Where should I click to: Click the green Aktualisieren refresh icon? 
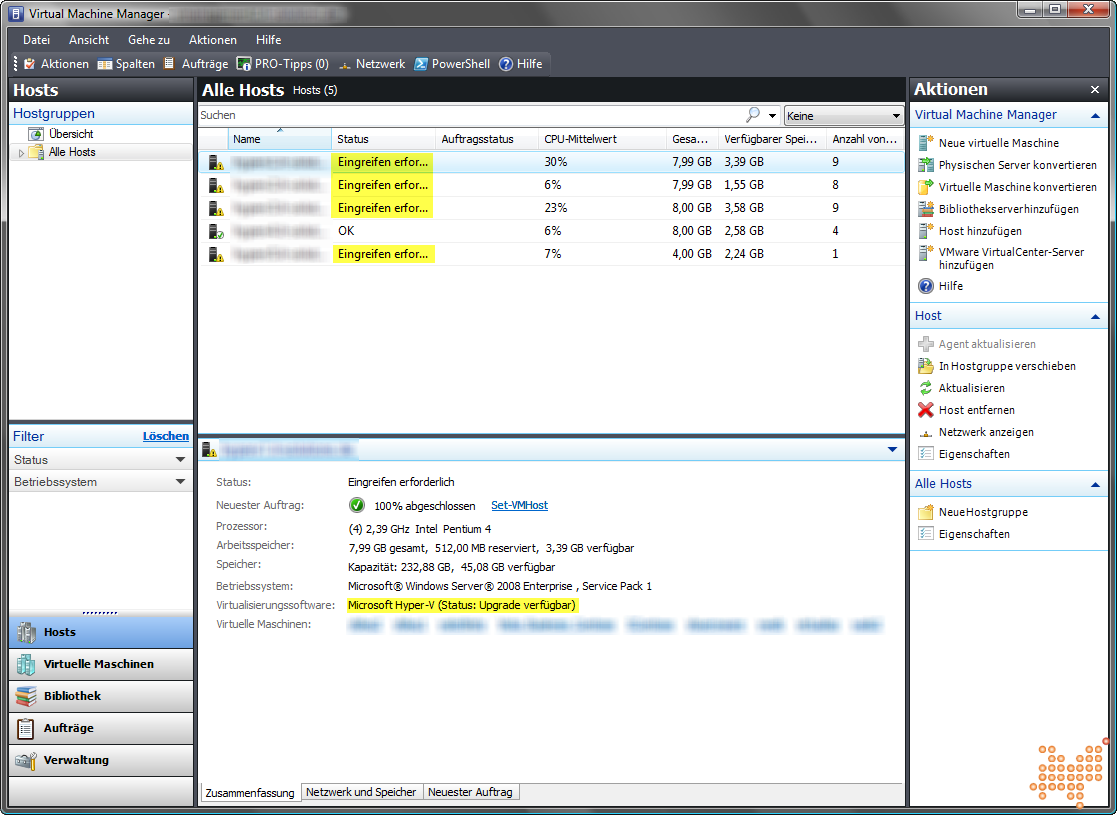pos(925,388)
